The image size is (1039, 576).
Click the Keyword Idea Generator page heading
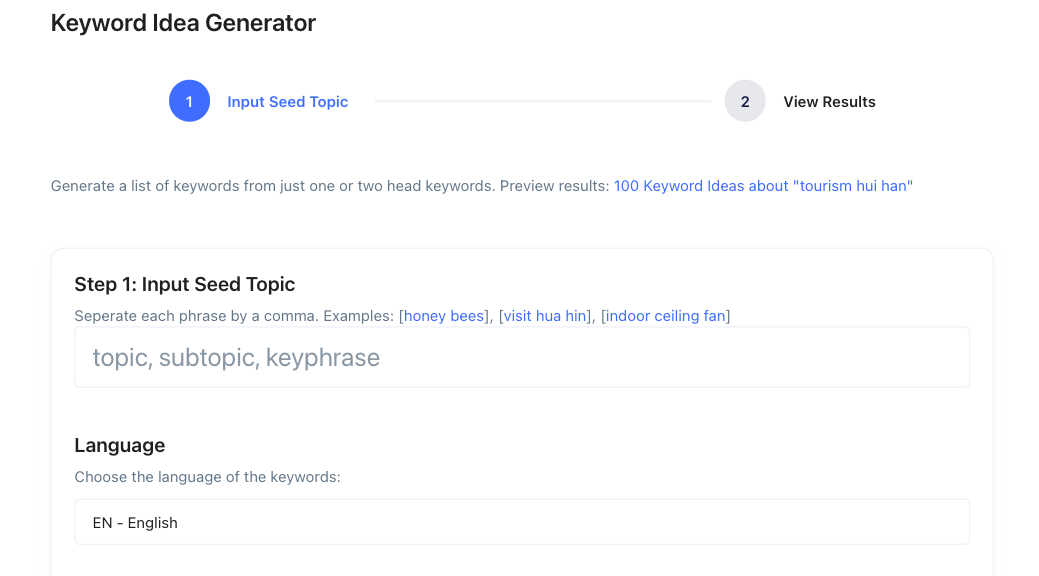184,23
